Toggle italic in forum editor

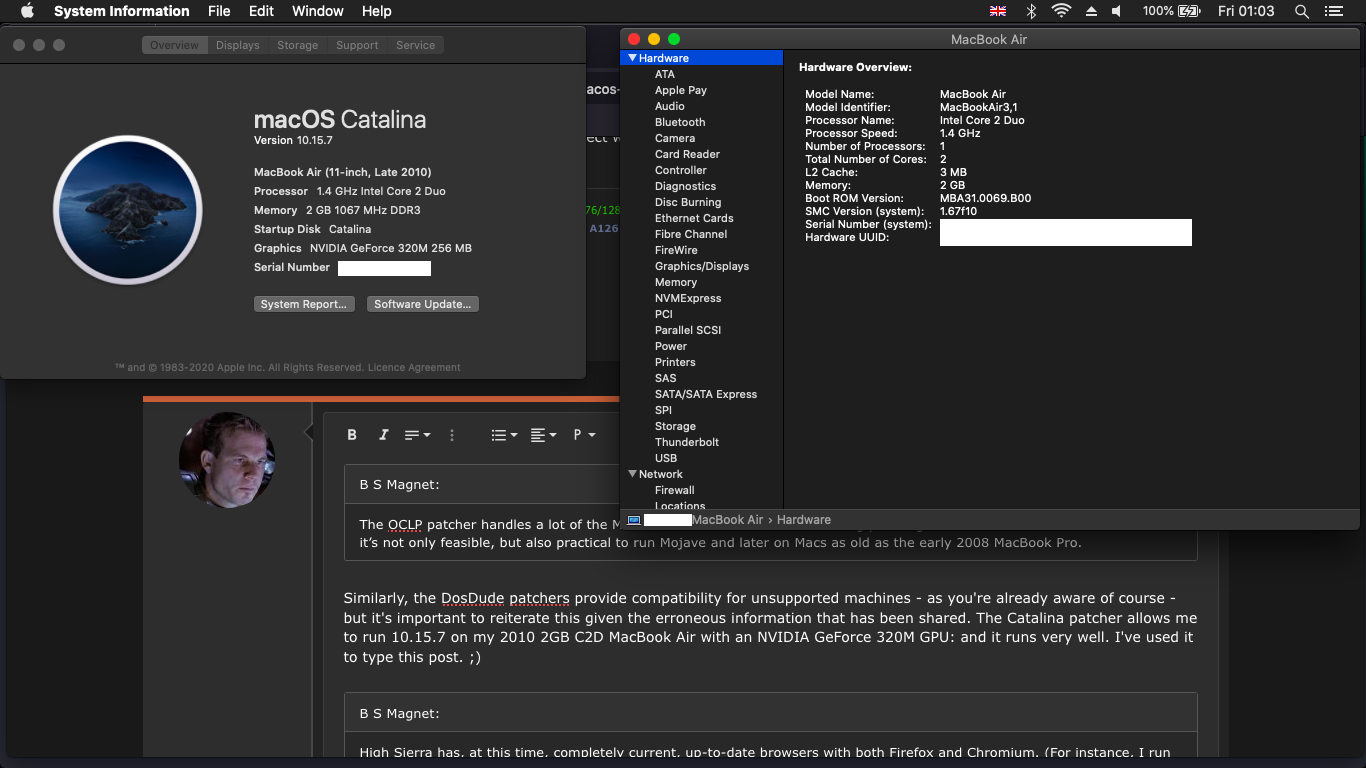point(383,435)
